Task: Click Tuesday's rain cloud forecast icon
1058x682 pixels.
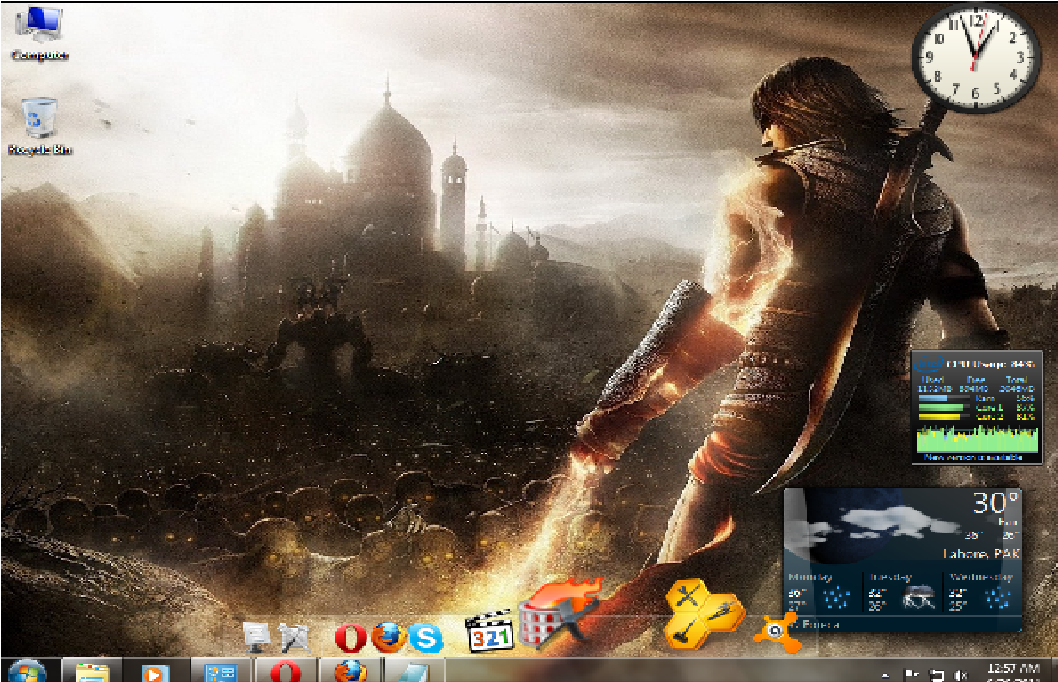Action: tap(918, 597)
